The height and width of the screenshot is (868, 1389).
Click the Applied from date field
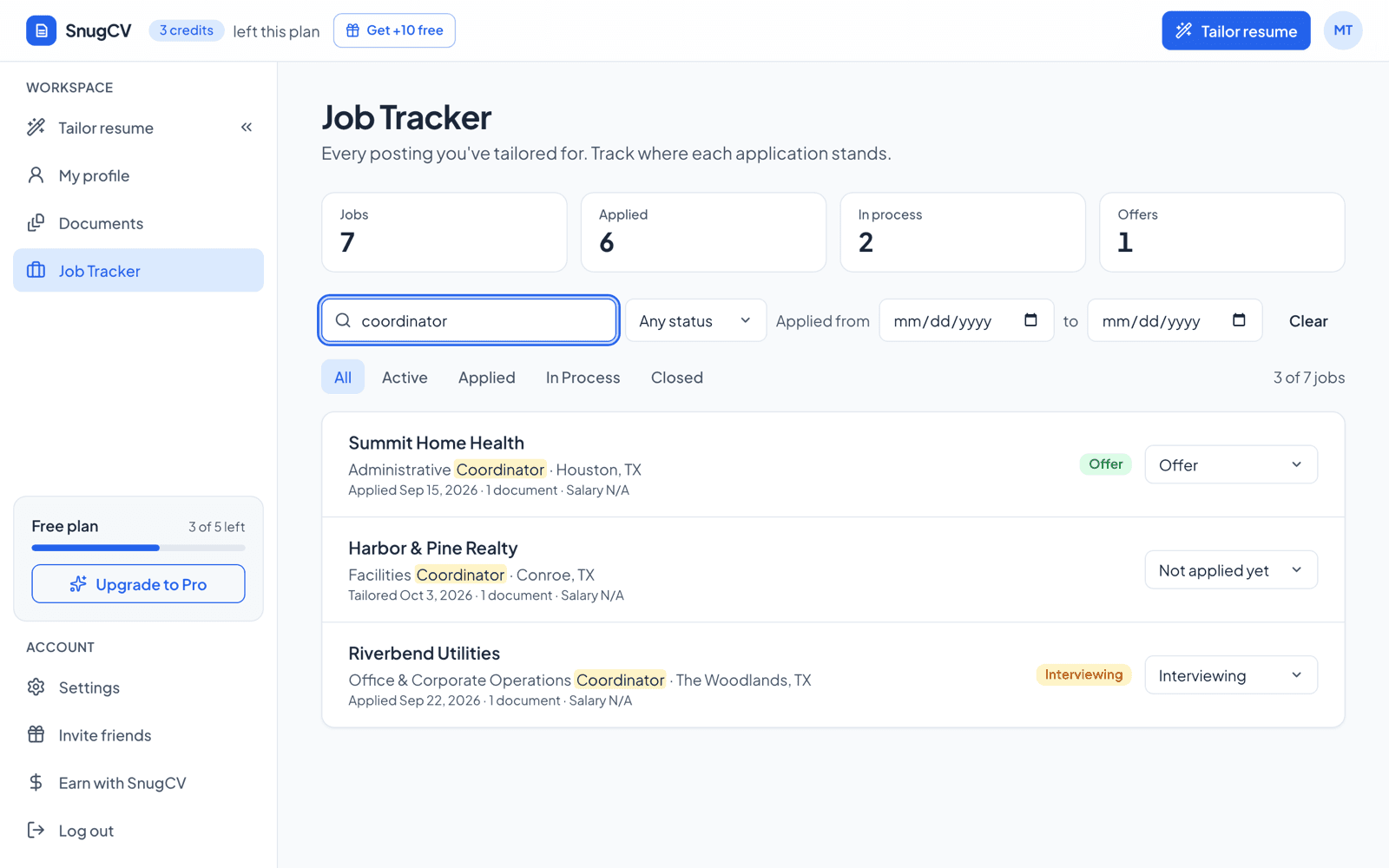[966, 320]
